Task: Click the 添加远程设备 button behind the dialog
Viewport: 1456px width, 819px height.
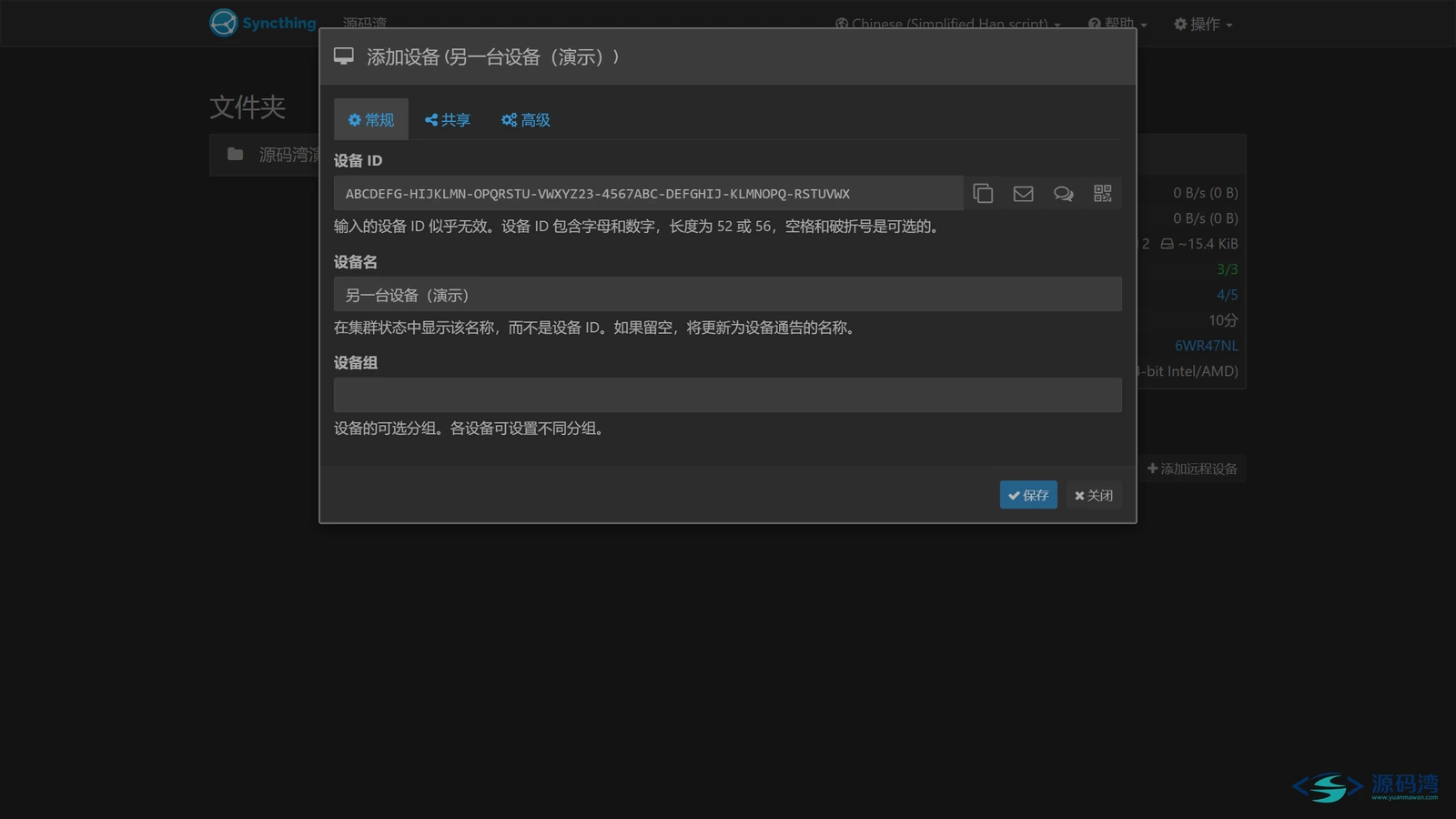Action: (x=1192, y=469)
